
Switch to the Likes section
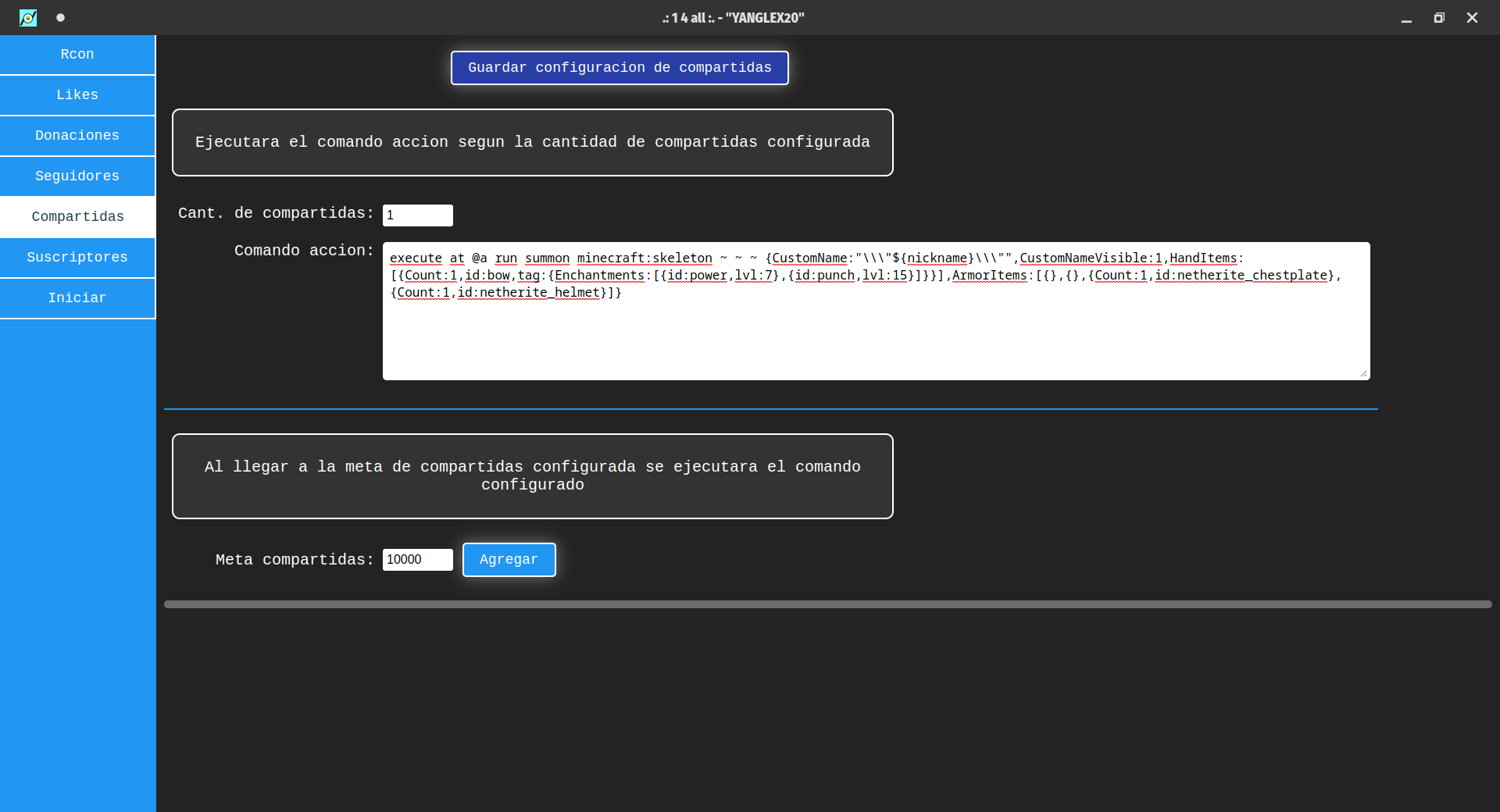[x=77, y=95]
